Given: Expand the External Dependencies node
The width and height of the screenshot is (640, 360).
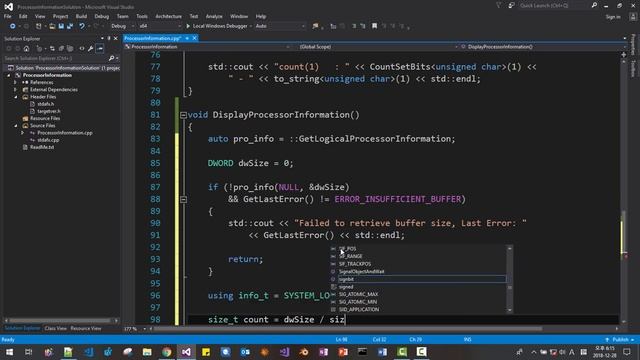Looking at the screenshot, I should click(16, 90).
